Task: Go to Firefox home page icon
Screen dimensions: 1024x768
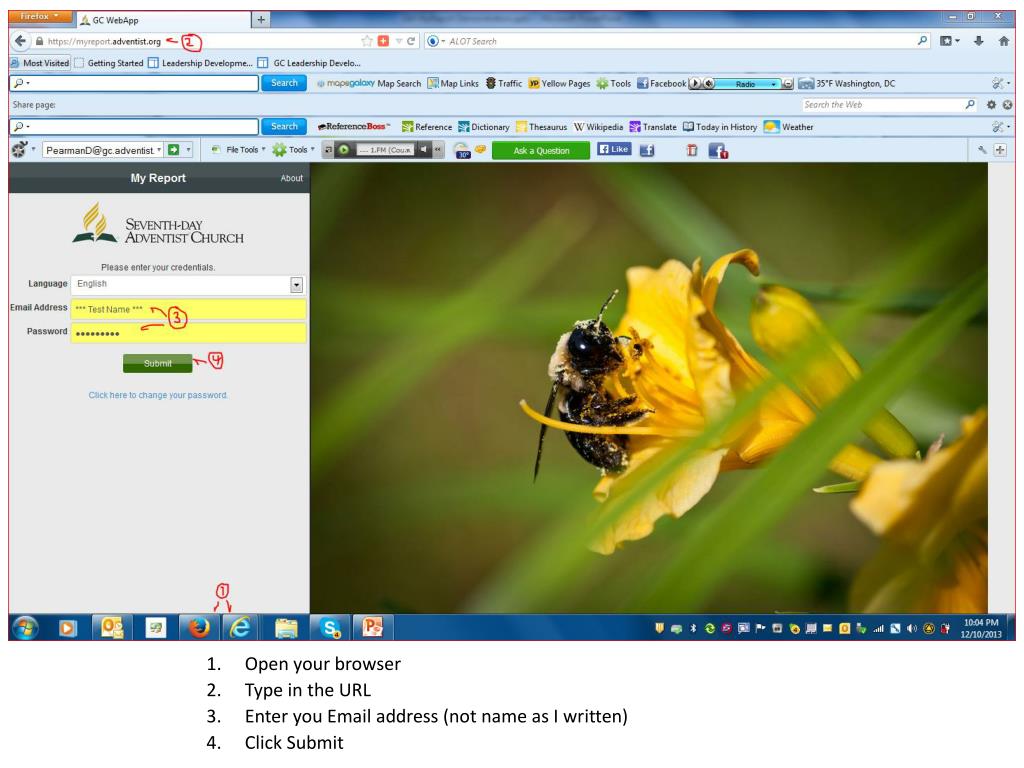Action: coord(1004,41)
